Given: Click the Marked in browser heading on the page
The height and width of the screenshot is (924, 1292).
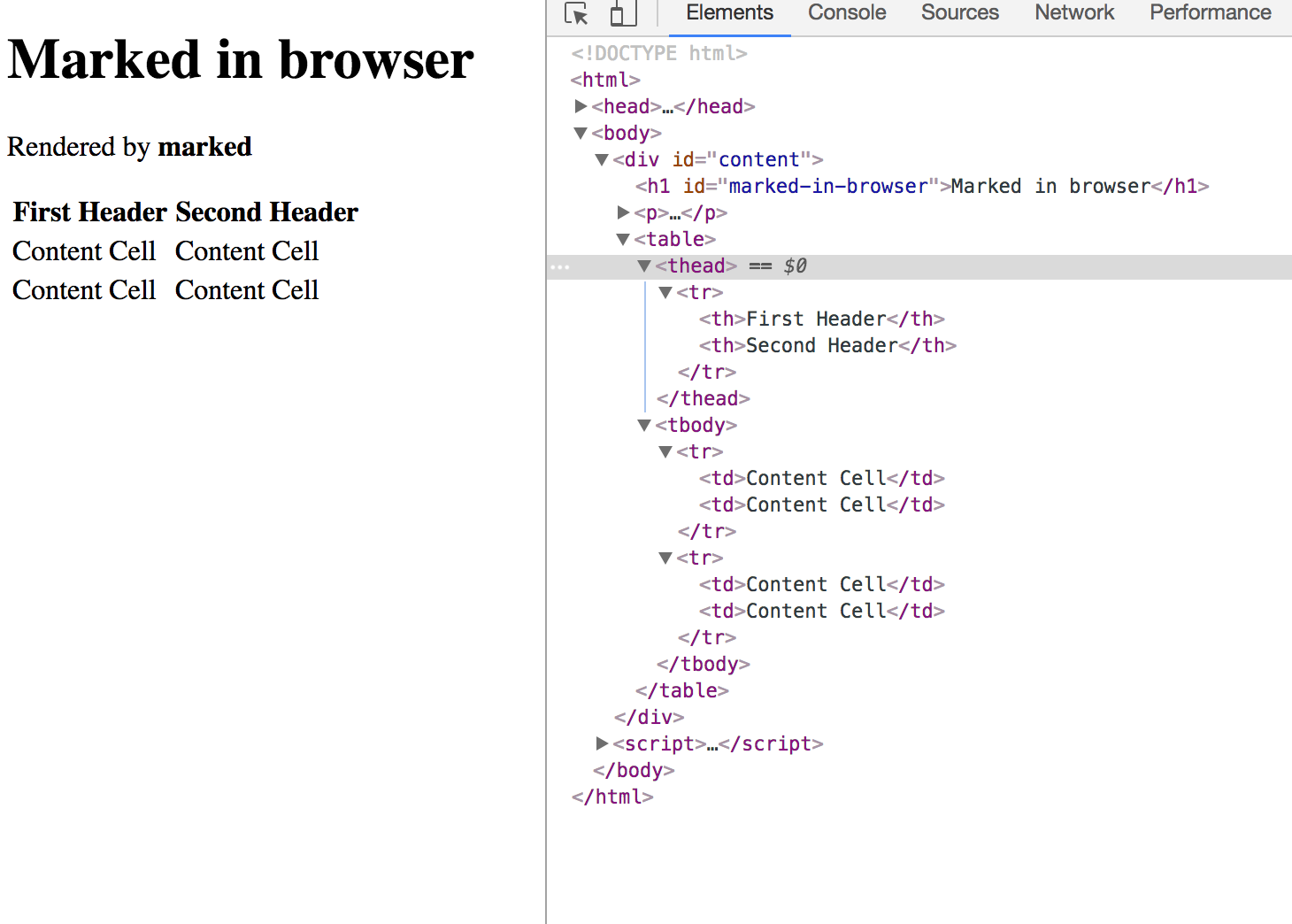Looking at the screenshot, I should pyautogui.click(x=240, y=59).
